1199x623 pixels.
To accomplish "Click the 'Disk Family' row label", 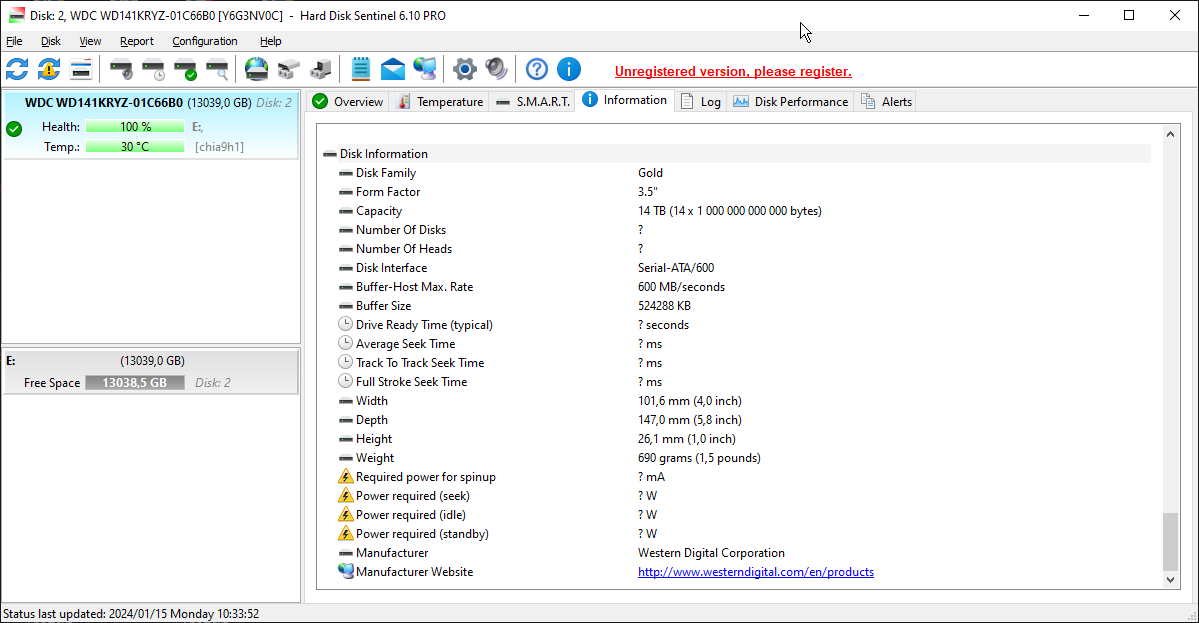I will tap(385, 173).
